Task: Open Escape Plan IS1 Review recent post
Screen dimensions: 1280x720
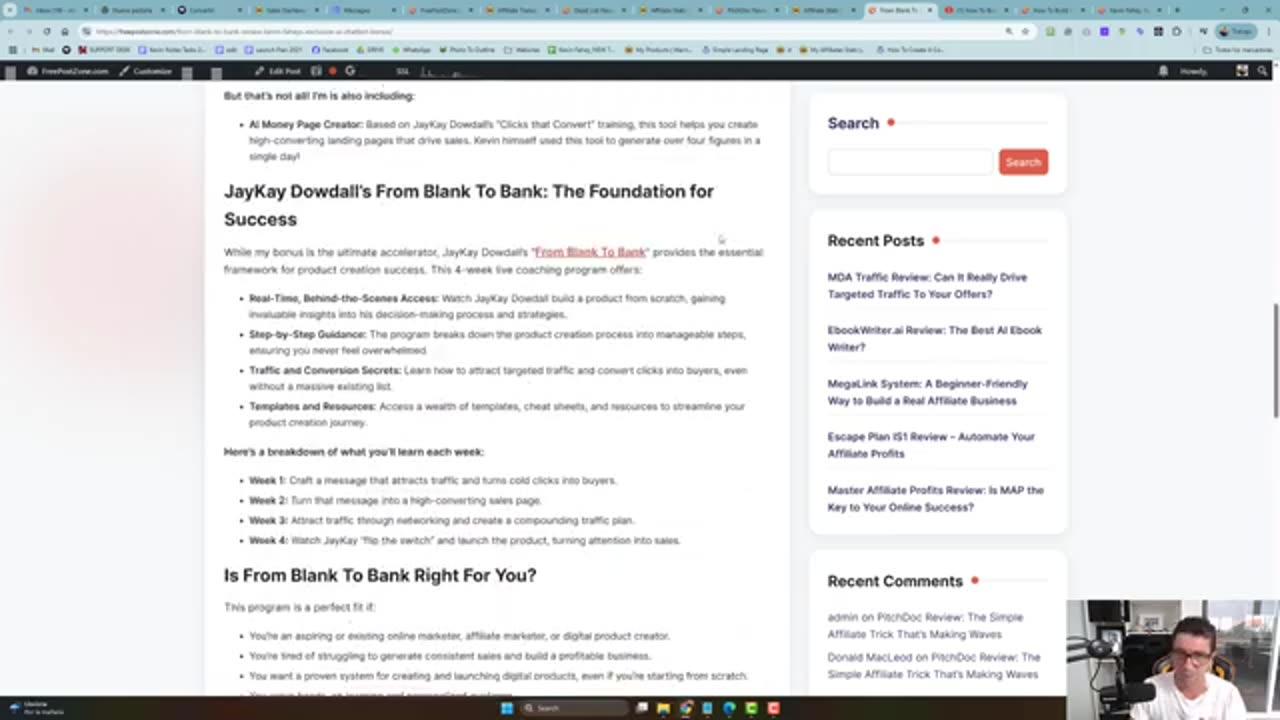Action: [931, 445]
